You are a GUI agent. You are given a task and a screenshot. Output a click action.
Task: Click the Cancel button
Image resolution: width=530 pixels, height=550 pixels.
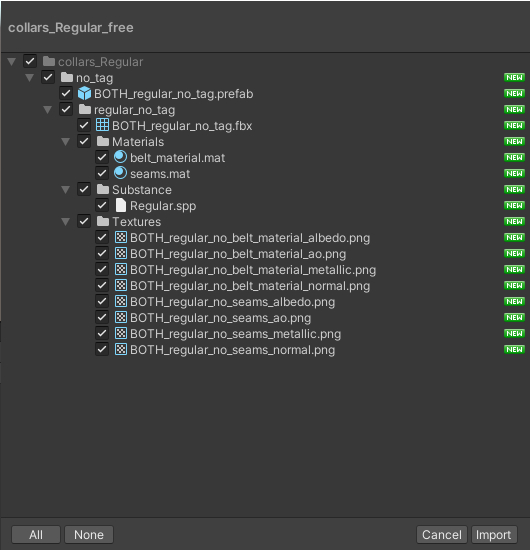(442, 535)
